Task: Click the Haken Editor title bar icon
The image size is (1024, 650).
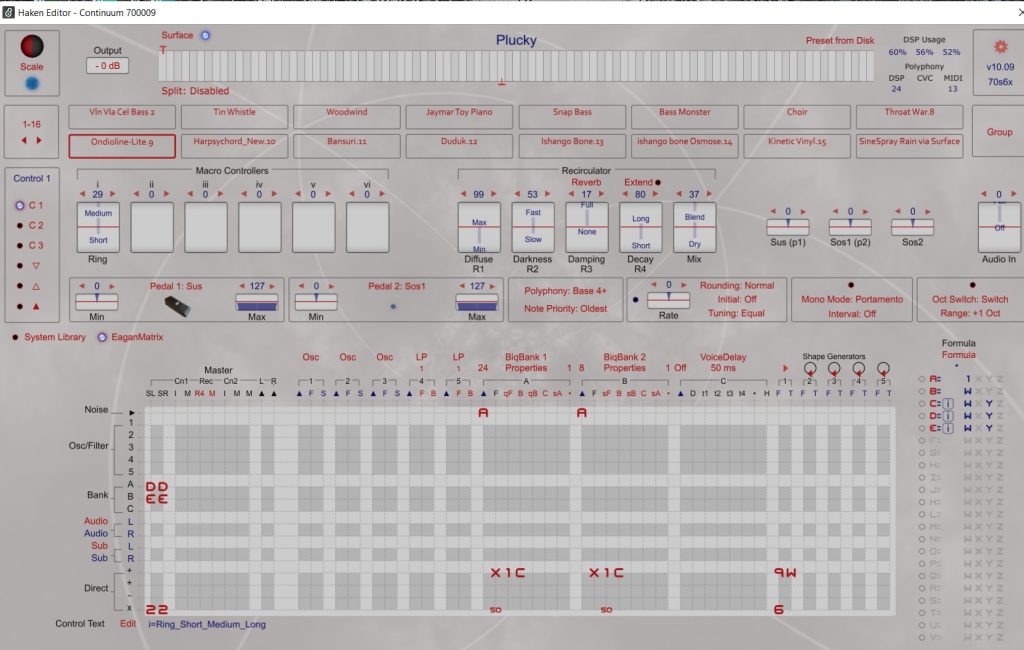Action: 8,12
